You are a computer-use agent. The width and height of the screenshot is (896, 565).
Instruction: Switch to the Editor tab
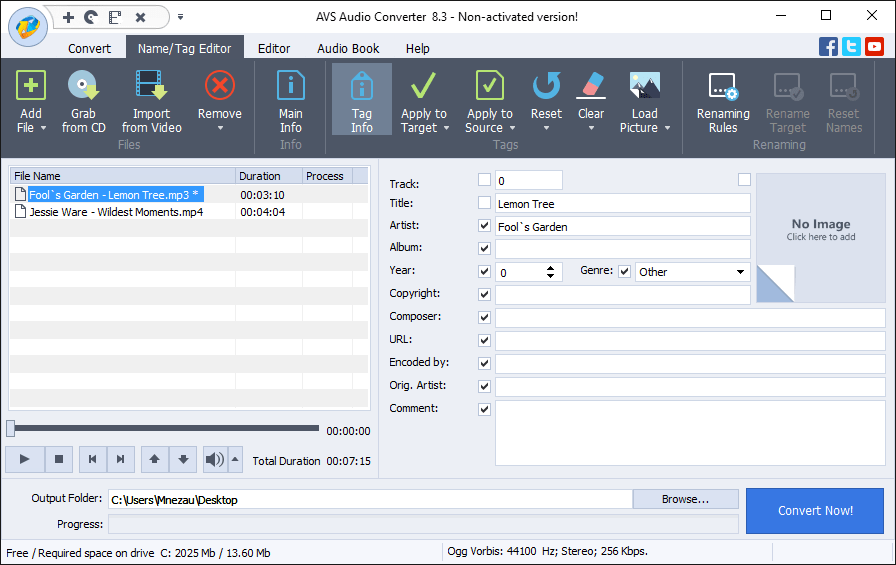coord(274,49)
